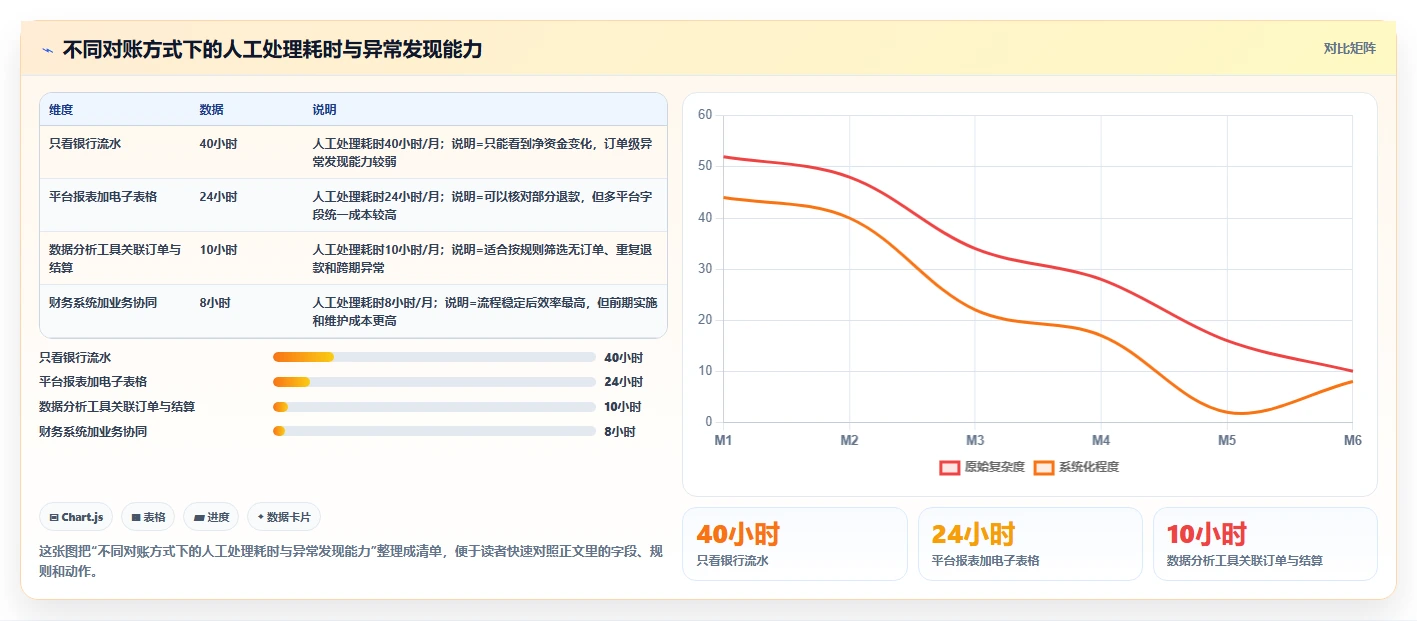Click the 30 value on the y-axis

coord(705,269)
